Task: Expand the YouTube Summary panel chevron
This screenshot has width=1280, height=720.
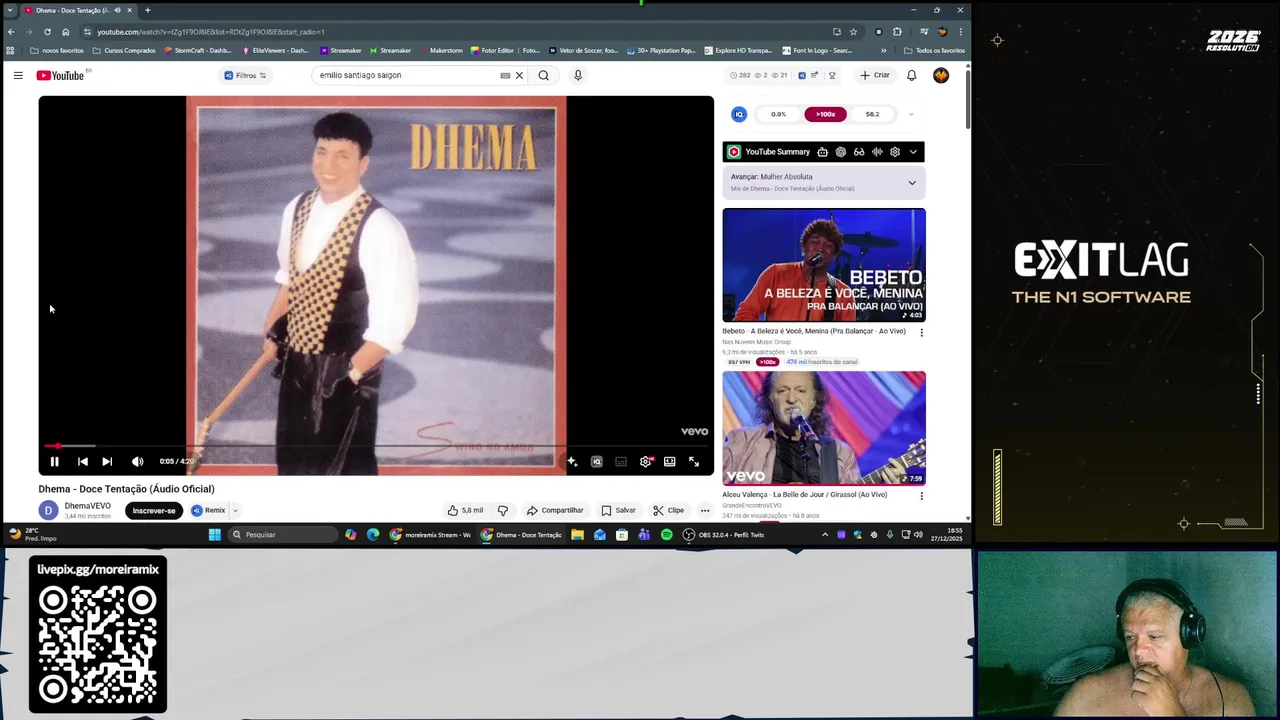Action: [913, 152]
